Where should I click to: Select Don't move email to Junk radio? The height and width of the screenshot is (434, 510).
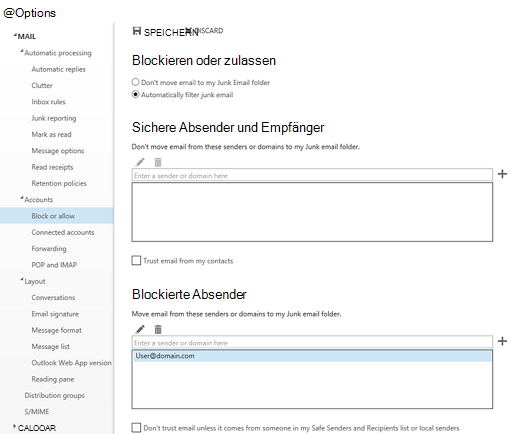coord(135,82)
